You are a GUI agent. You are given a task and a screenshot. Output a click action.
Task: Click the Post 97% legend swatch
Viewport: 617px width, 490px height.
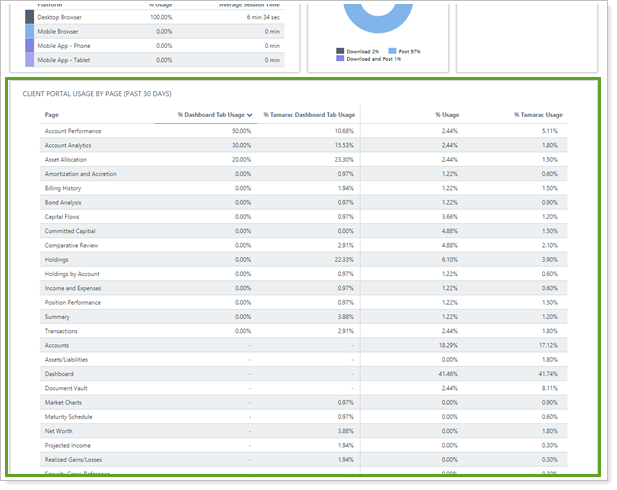pyautogui.click(x=391, y=49)
